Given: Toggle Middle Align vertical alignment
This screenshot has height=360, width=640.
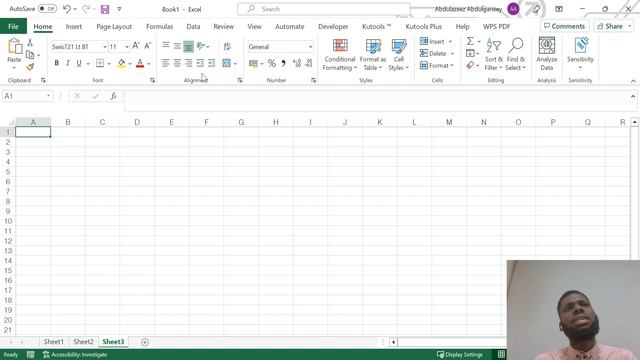Looking at the screenshot, I should pos(177,46).
